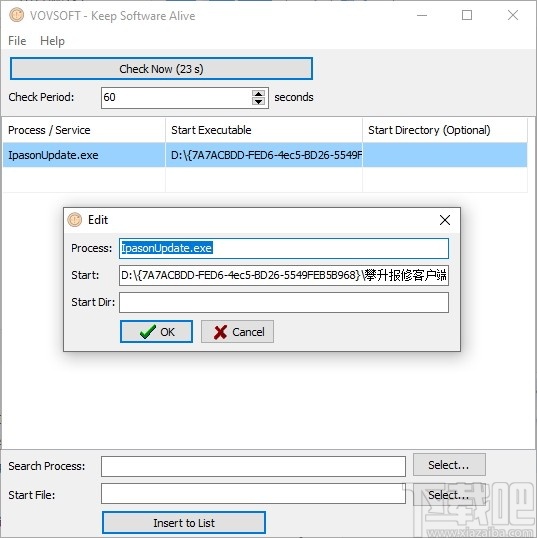The image size is (537, 538).
Task: Cancel the Edit dialog
Action: point(237,331)
